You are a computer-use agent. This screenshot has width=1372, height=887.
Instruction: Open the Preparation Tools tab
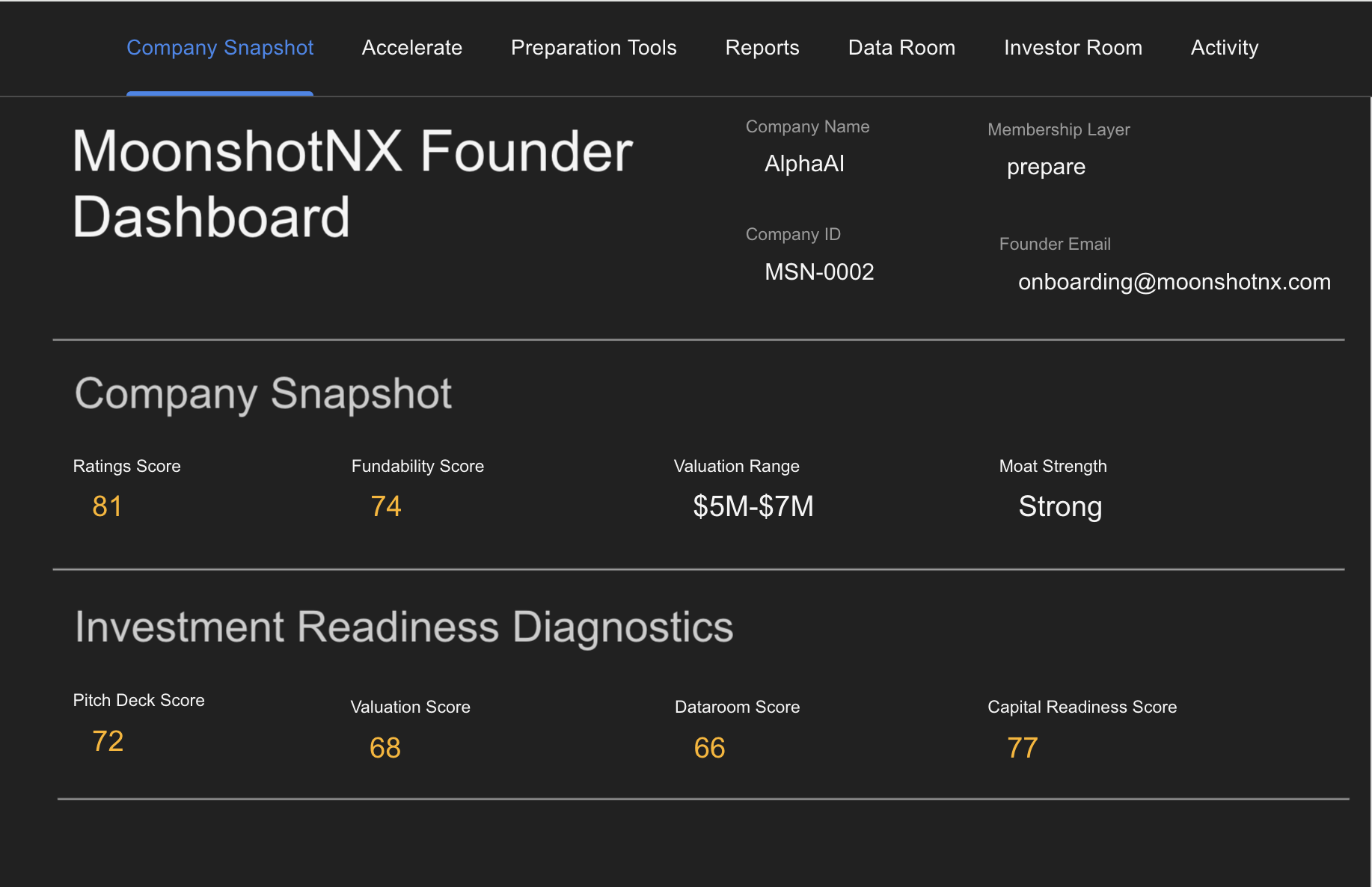coord(594,48)
